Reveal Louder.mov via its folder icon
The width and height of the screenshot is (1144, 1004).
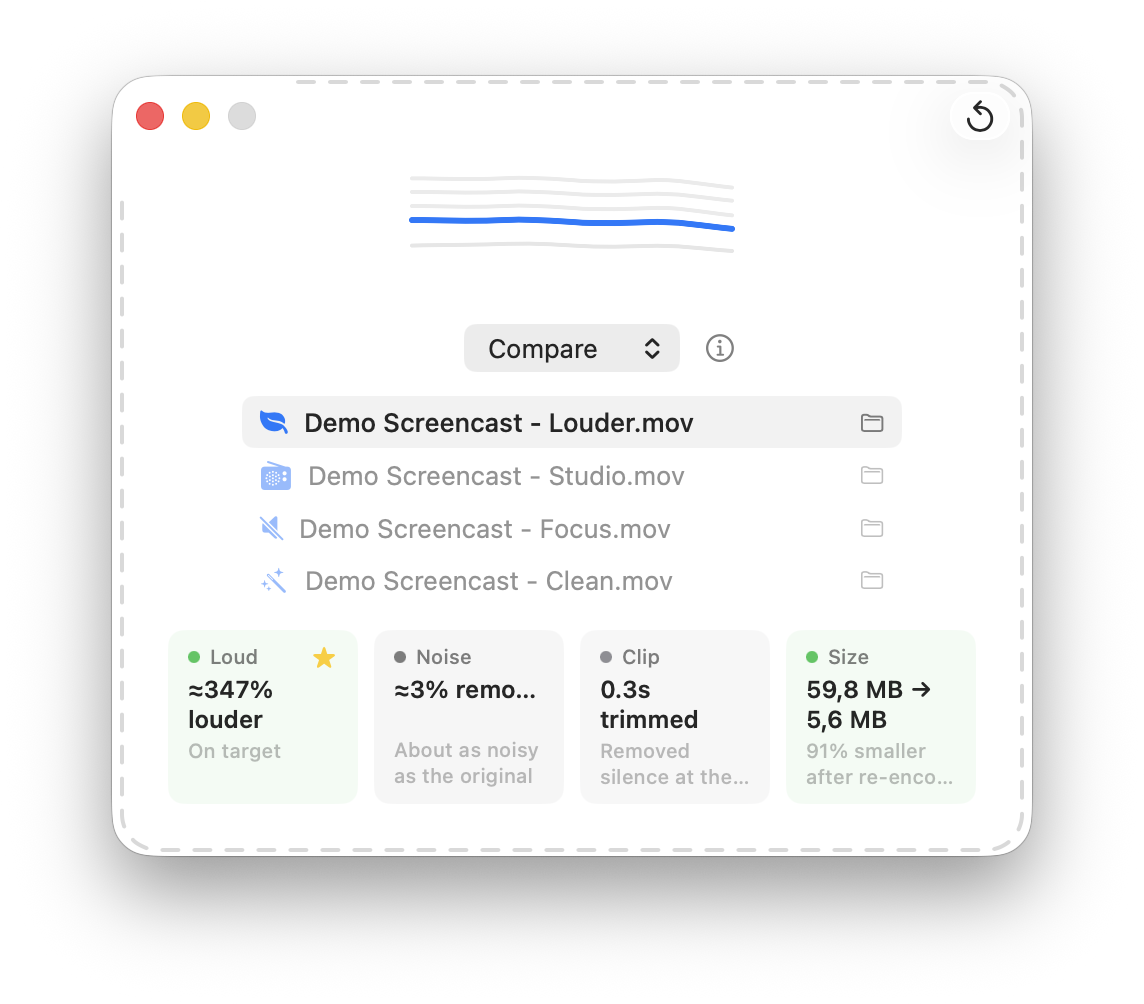(872, 422)
